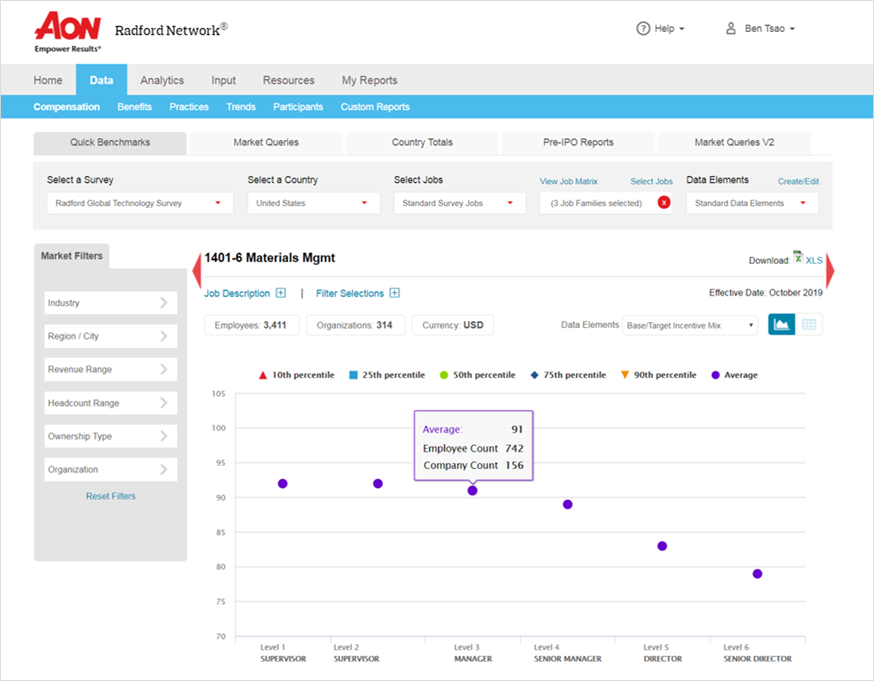The image size is (874, 681).
Task: Switch to the Market Queries tab
Action: tap(266, 143)
